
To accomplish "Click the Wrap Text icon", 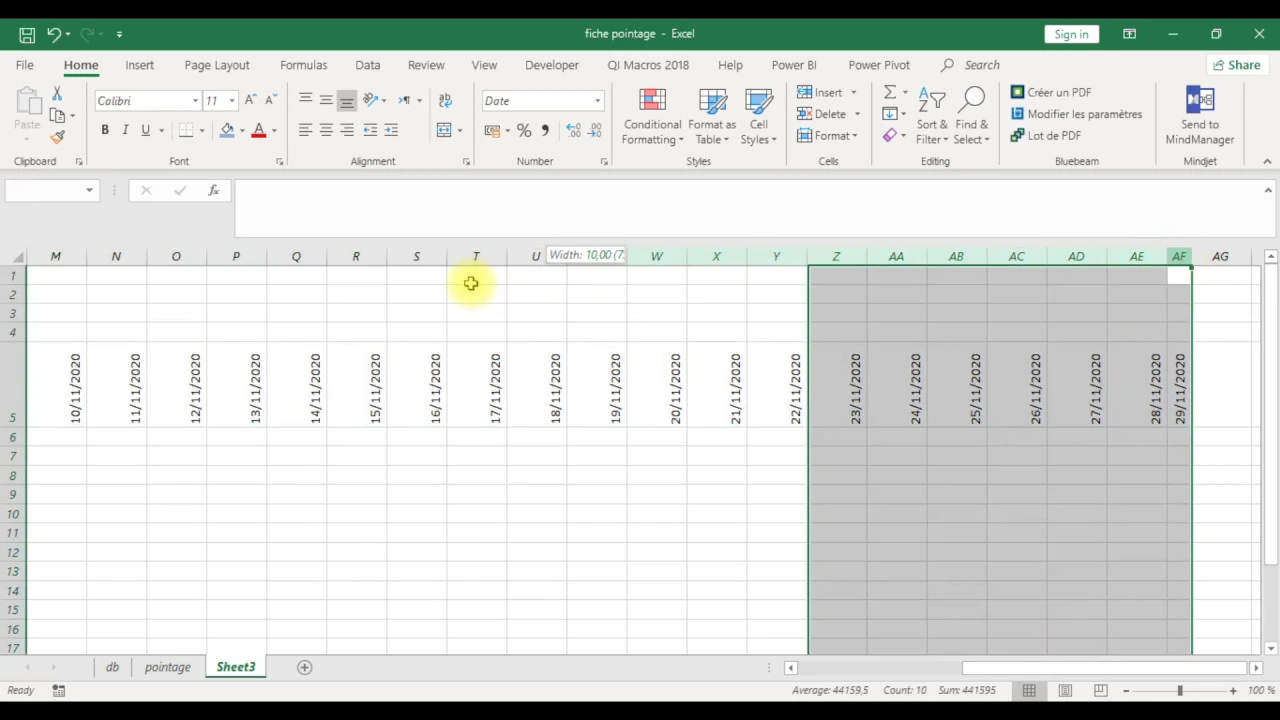I will point(445,100).
